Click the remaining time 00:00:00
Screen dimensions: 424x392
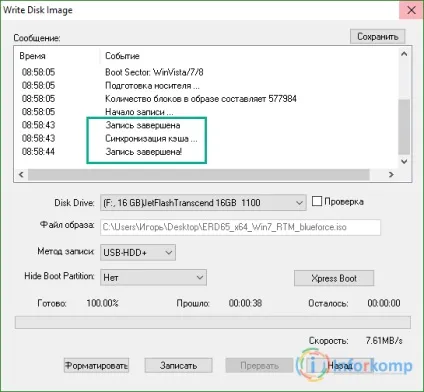384,303
